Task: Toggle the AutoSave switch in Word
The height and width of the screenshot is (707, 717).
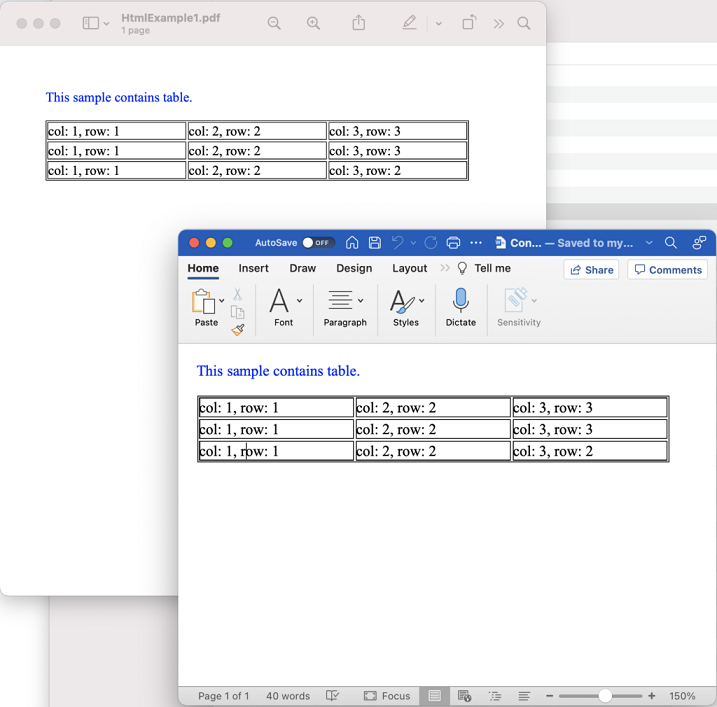Action: point(318,243)
